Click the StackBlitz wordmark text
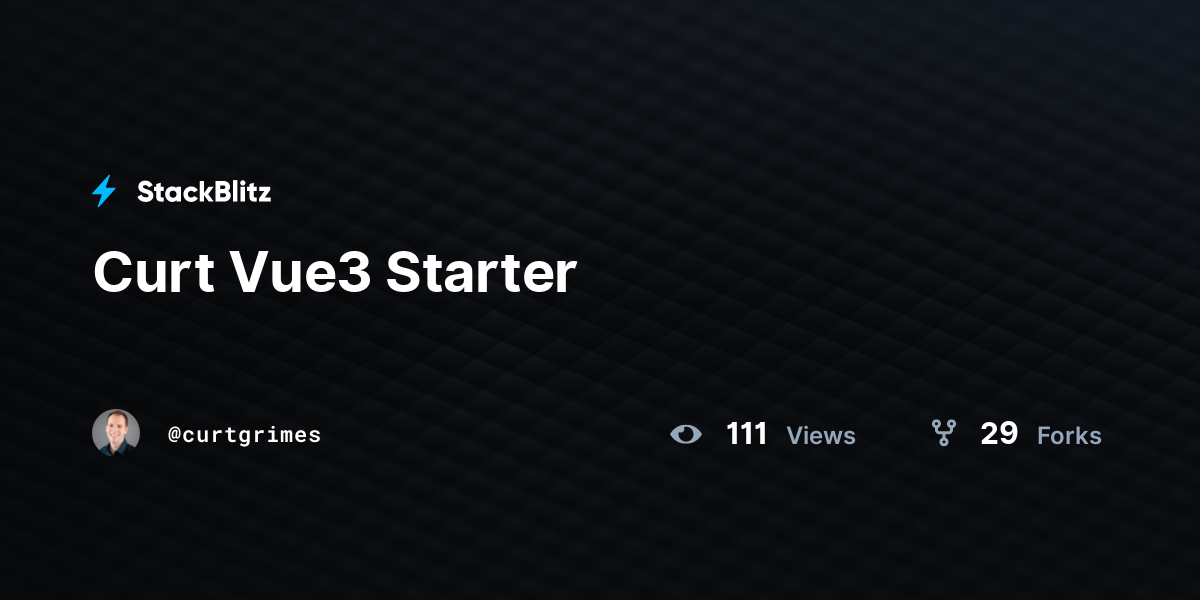Image resolution: width=1200 pixels, height=600 pixels. 204,192
